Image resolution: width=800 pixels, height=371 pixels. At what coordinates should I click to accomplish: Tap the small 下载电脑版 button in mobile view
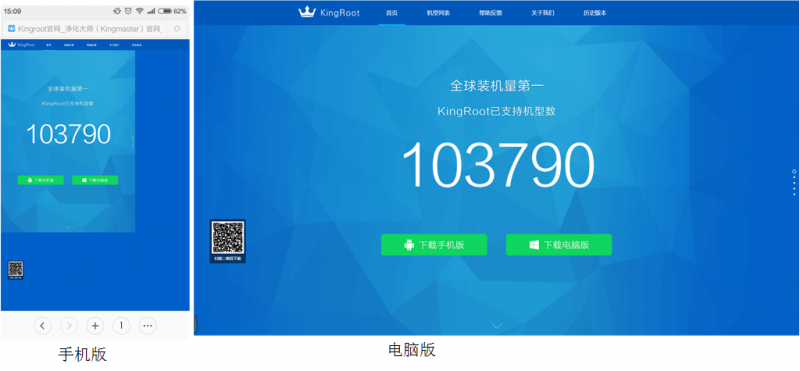point(95,180)
